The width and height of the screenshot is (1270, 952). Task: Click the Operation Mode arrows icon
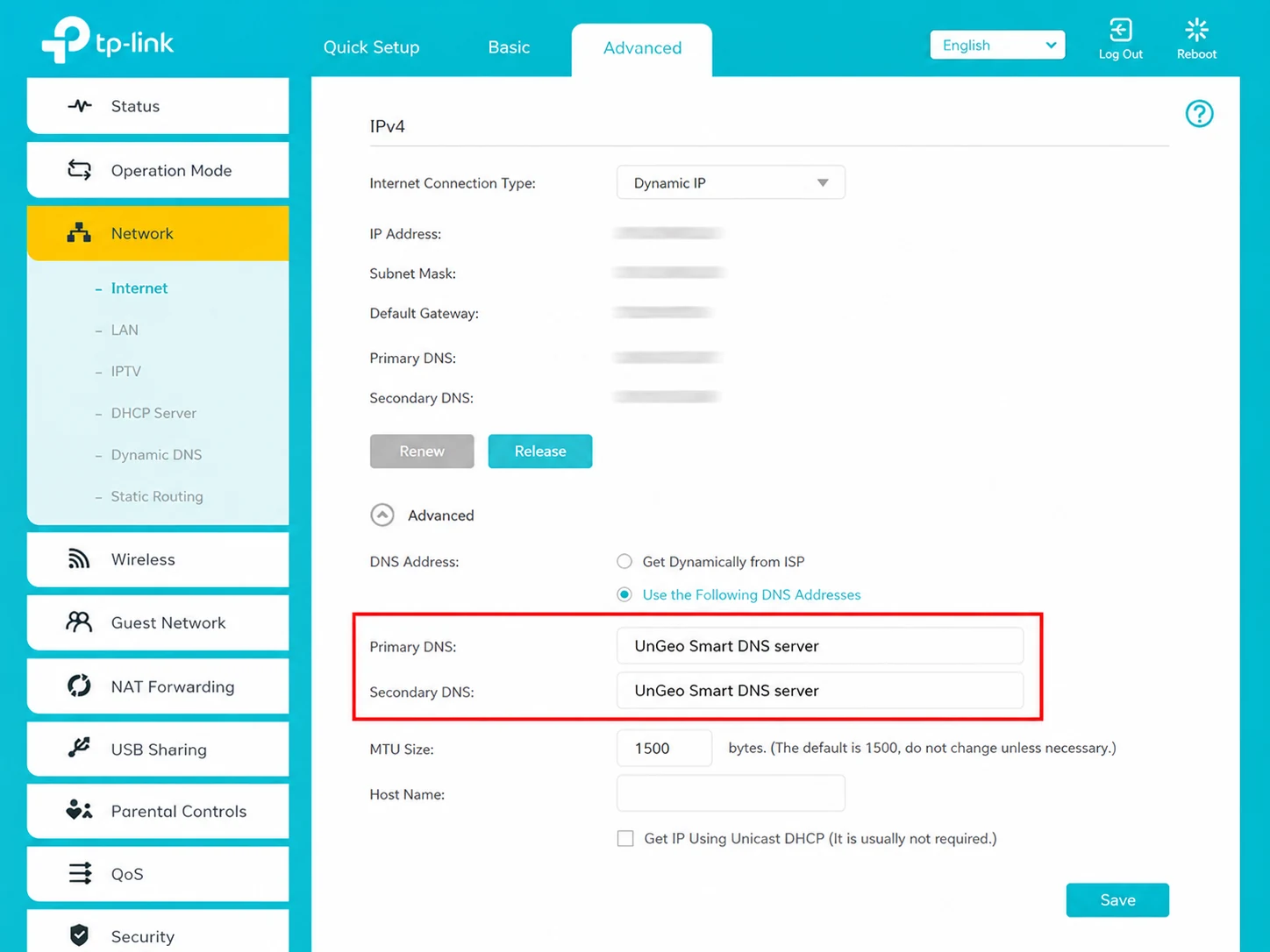tap(80, 170)
